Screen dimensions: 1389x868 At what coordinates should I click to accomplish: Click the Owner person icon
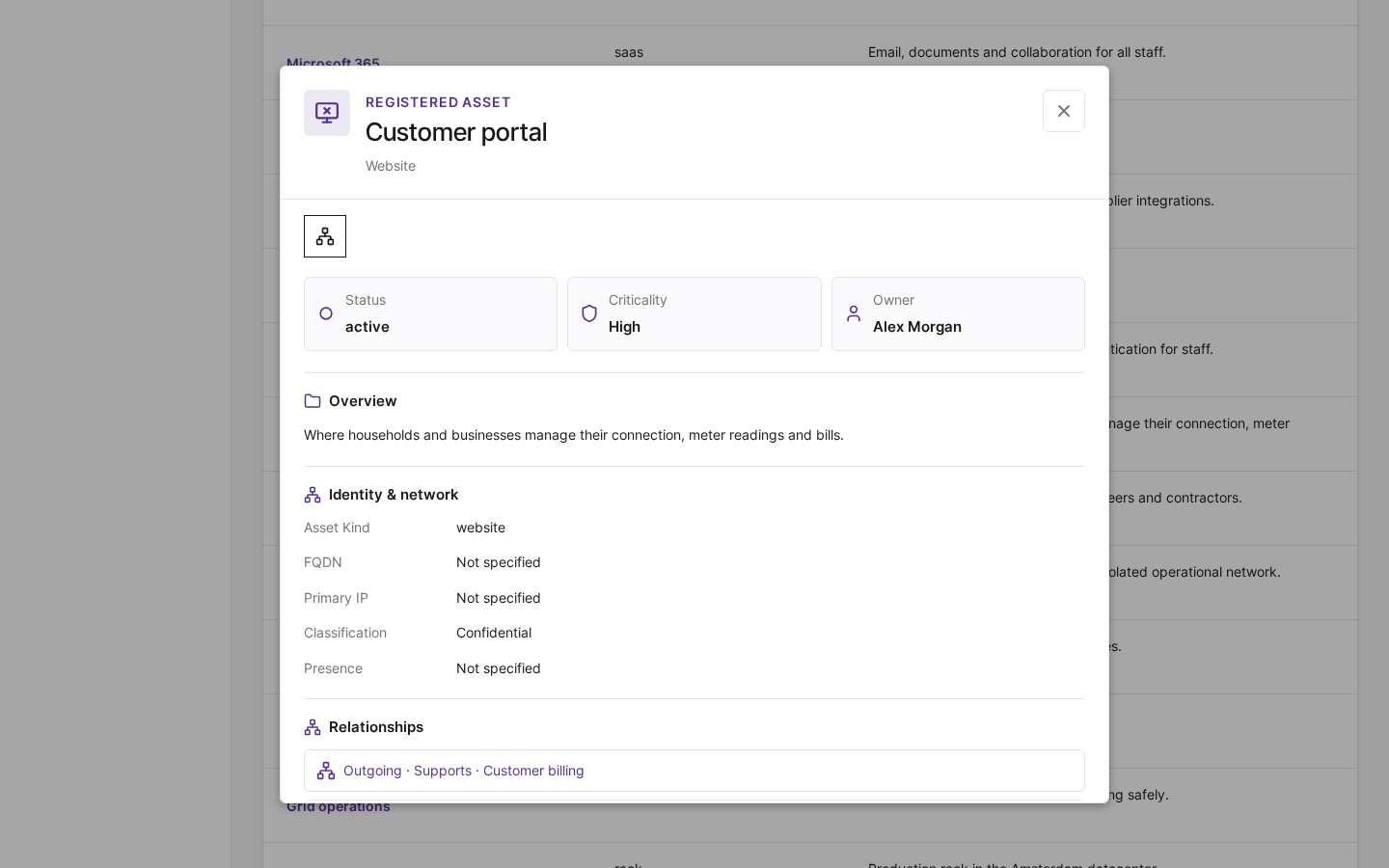point(854,313)
